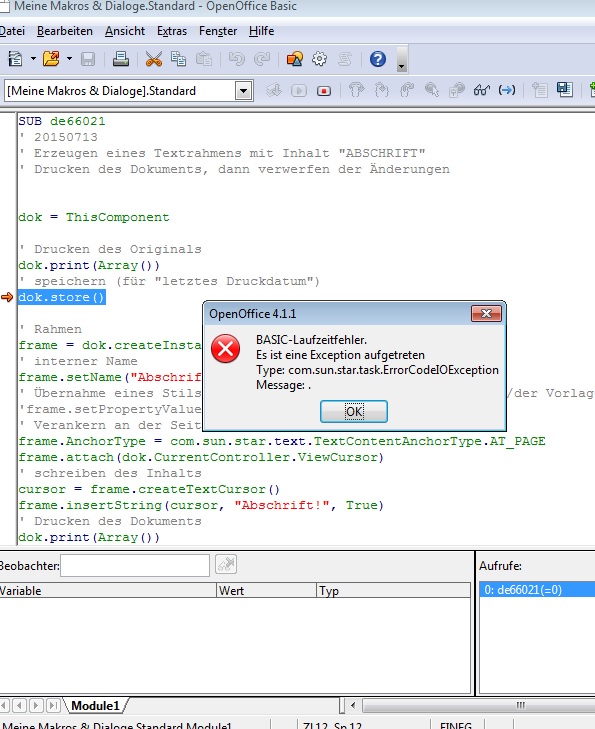
Task: Click the Copy icon
Action: [178, 59]
